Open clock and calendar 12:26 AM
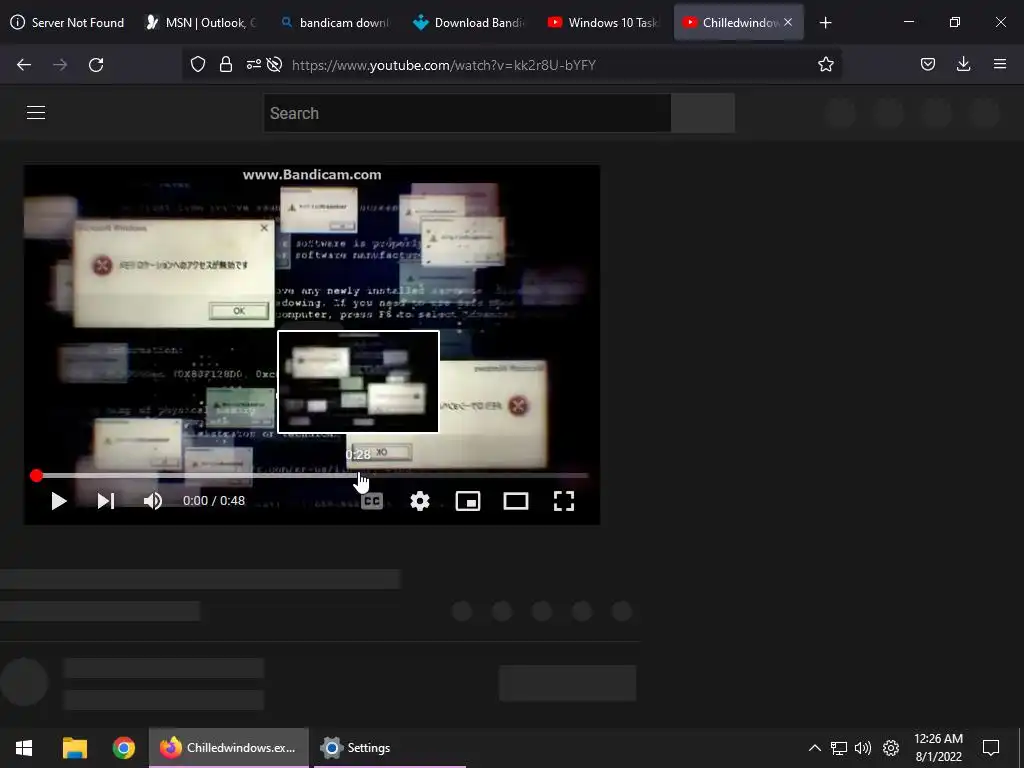Image resolution: width=1024 pixels, height=768 pixels. point(938,748)
